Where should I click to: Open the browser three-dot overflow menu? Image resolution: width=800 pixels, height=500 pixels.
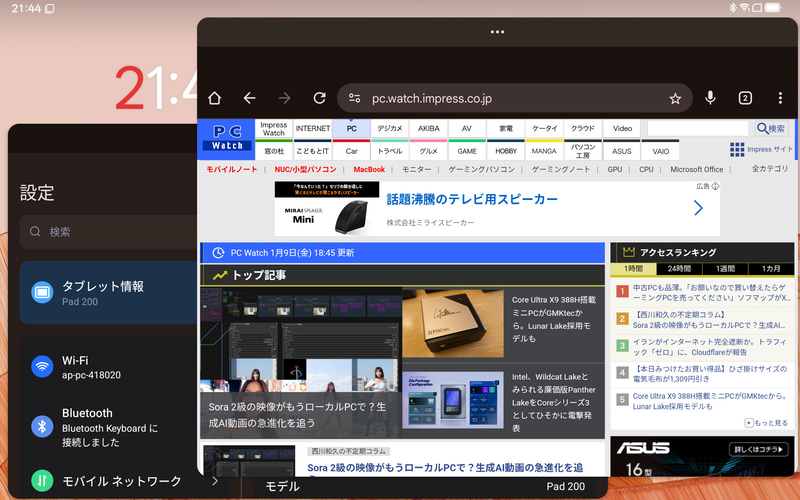pyautogui.click(x=780, y=98)
